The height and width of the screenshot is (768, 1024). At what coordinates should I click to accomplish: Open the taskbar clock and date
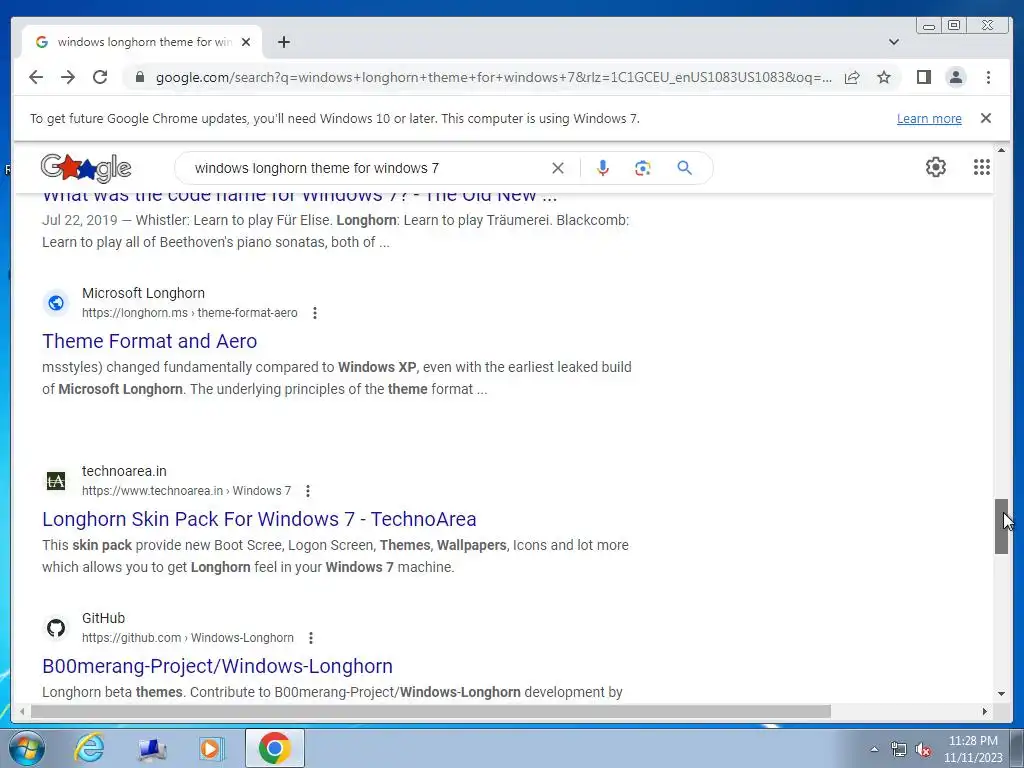tap(972, 749)
